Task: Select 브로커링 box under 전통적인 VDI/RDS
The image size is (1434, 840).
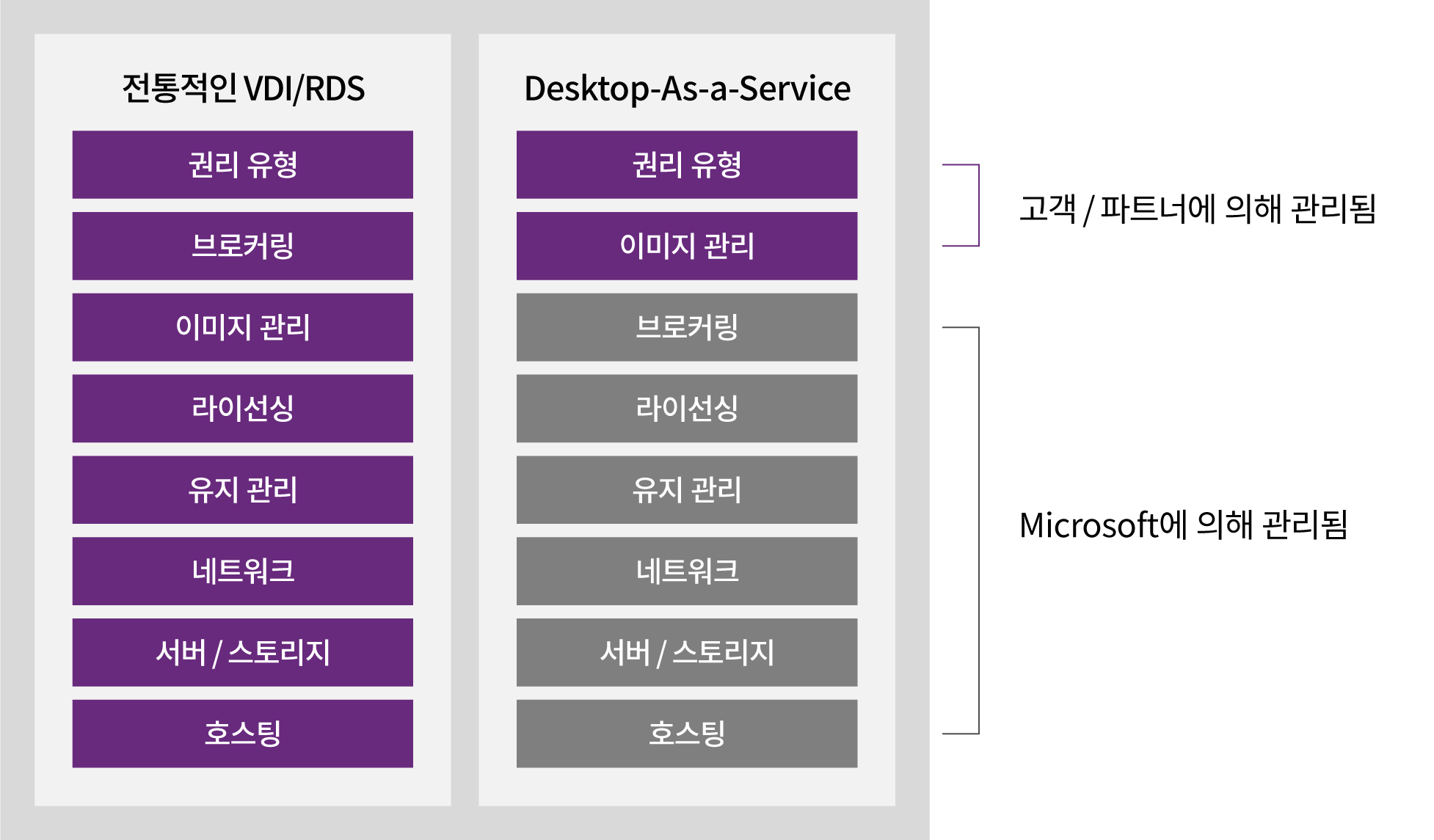Action: click(x=243, y=246)
